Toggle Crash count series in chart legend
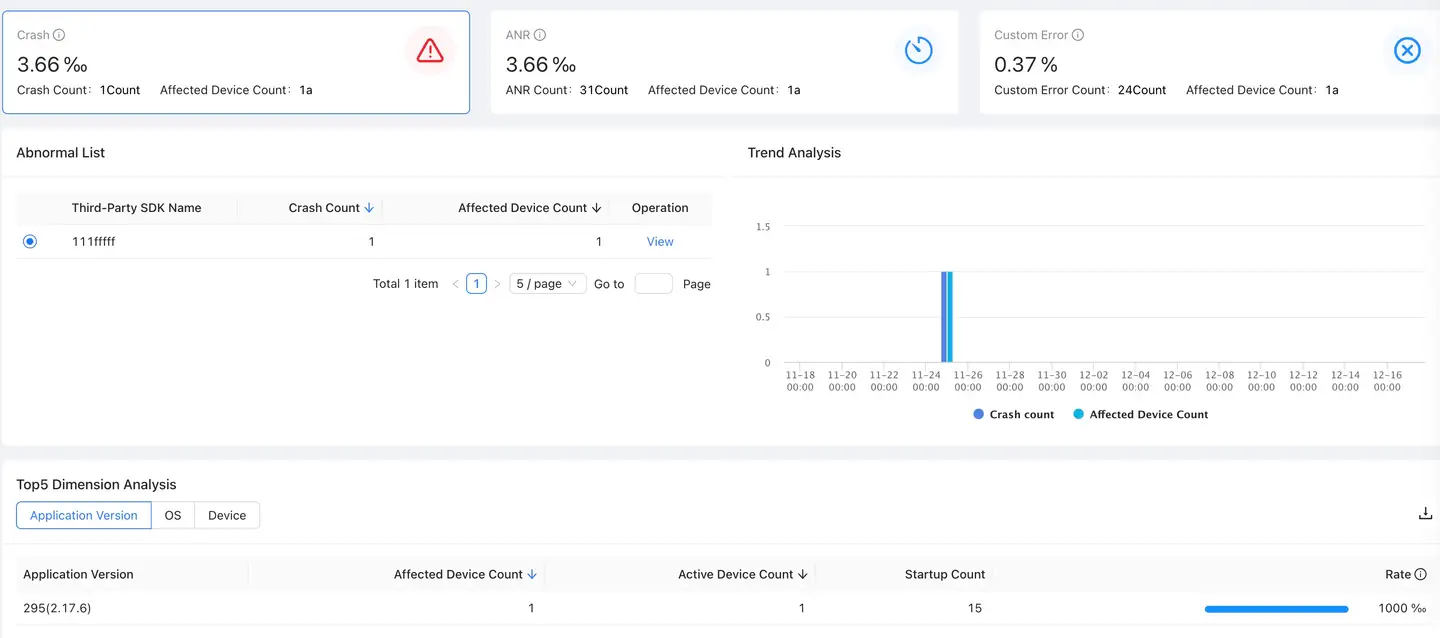Screen dimensions: 1440x638 coord(1013,414)
